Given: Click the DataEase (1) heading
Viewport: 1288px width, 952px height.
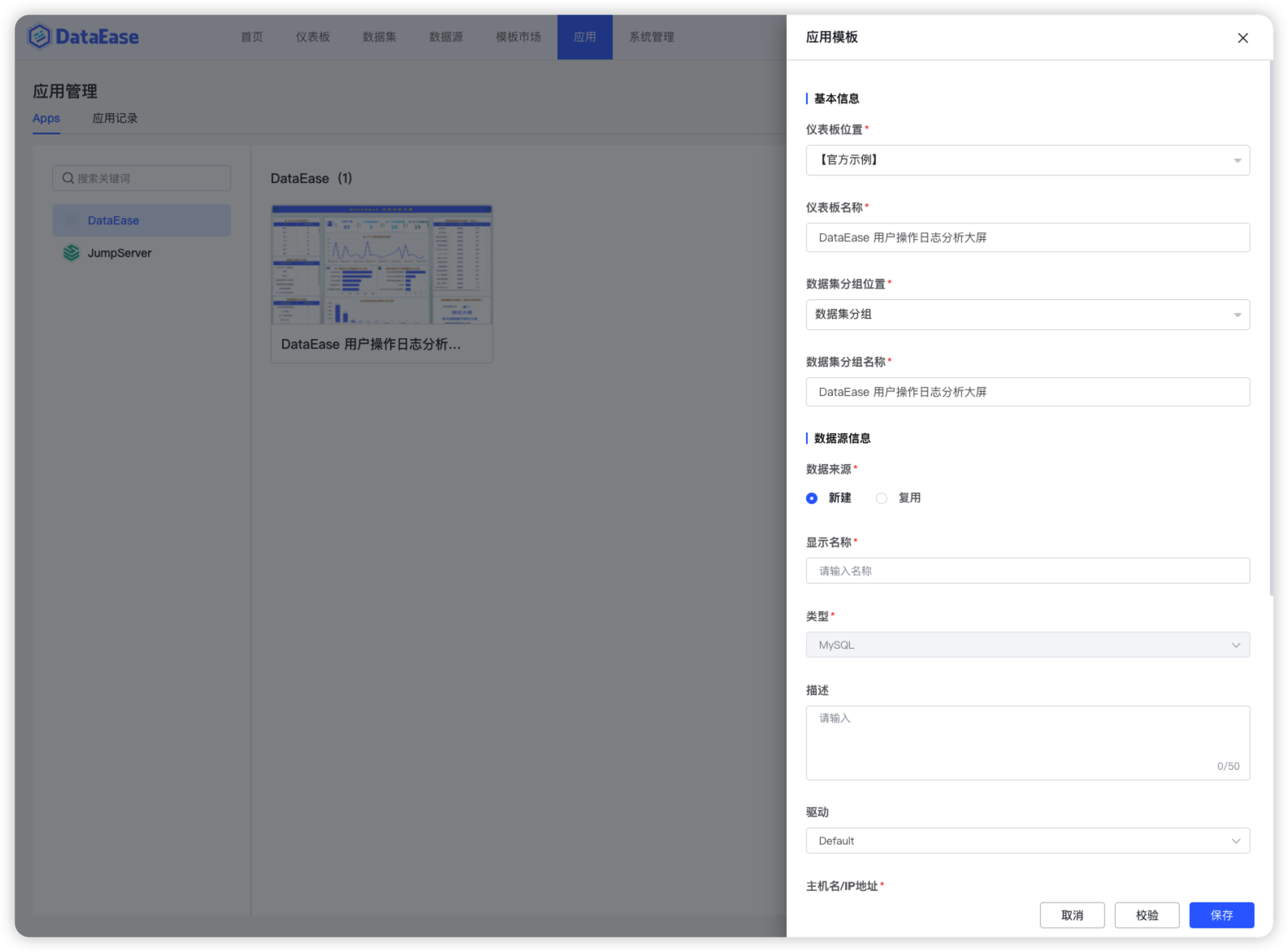Looking at the screenshot, I should pyautogui.click(x=311, y=178).
